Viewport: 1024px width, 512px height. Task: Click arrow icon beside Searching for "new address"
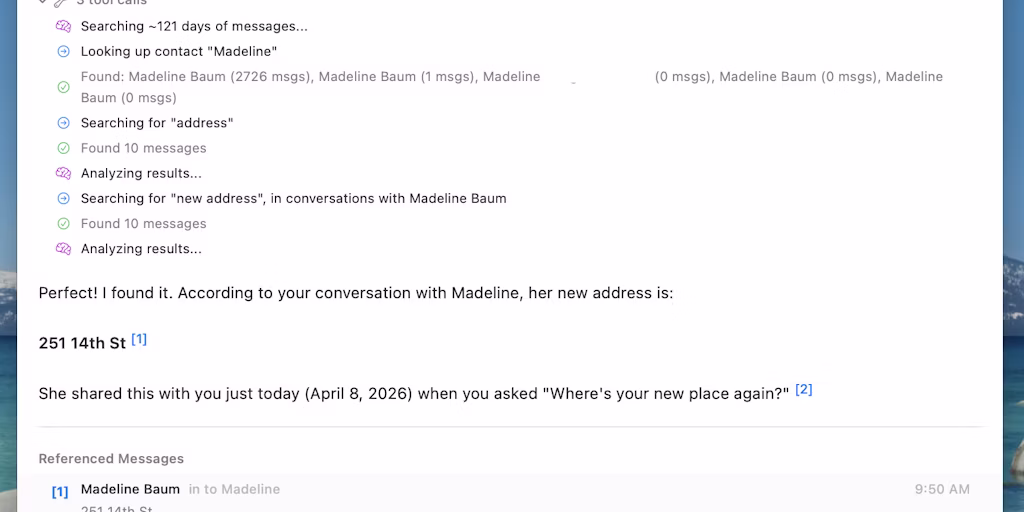point(64,198)
